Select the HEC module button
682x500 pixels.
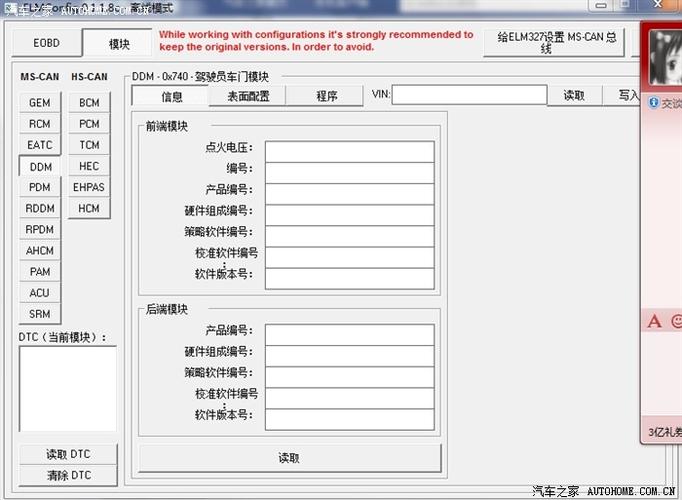89,166
